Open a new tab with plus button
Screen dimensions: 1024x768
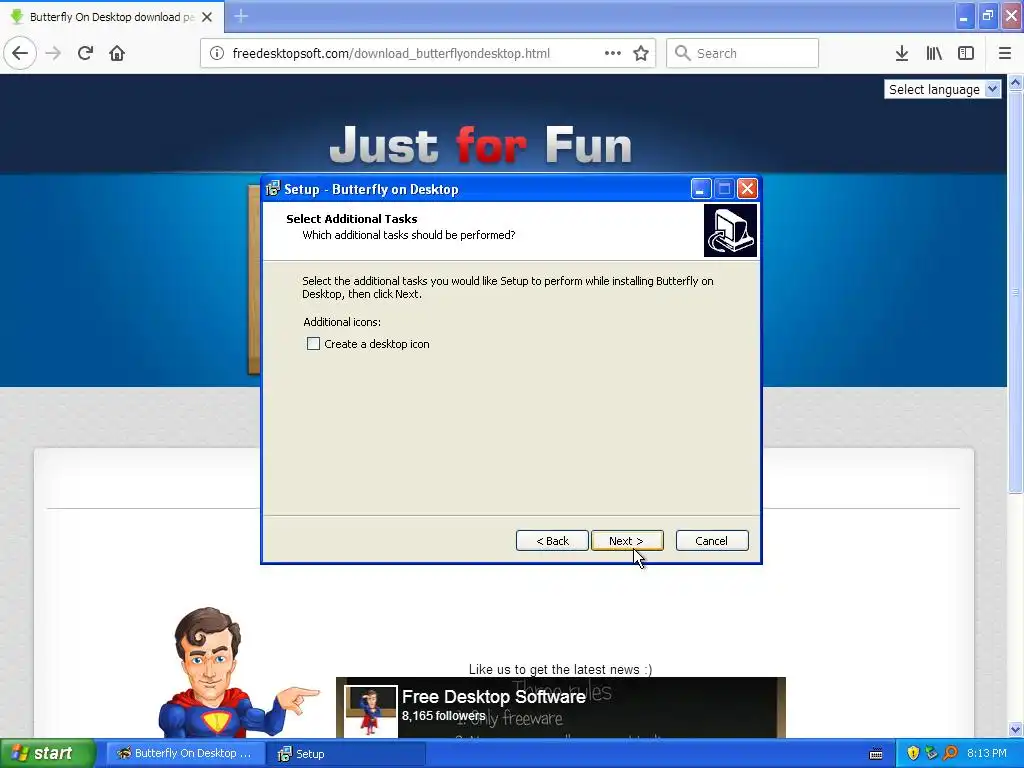pyautogui.click(x=241, y=16)
